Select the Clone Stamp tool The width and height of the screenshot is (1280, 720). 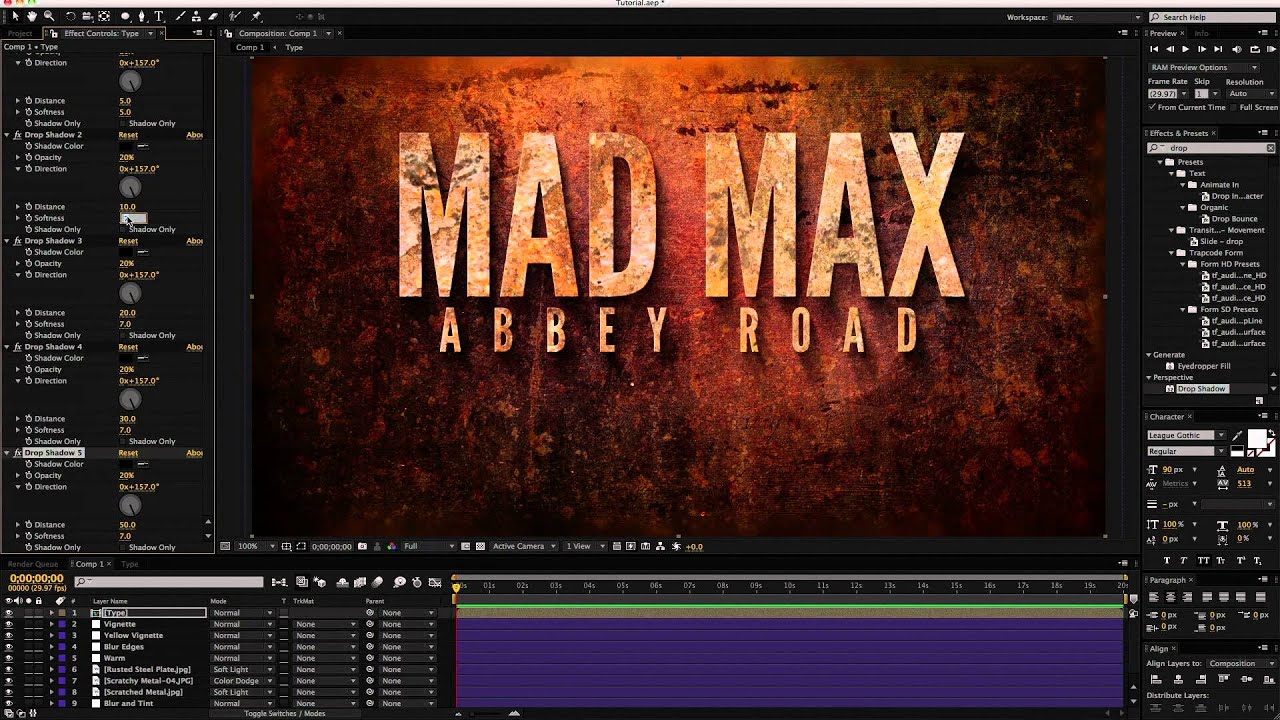196,16
